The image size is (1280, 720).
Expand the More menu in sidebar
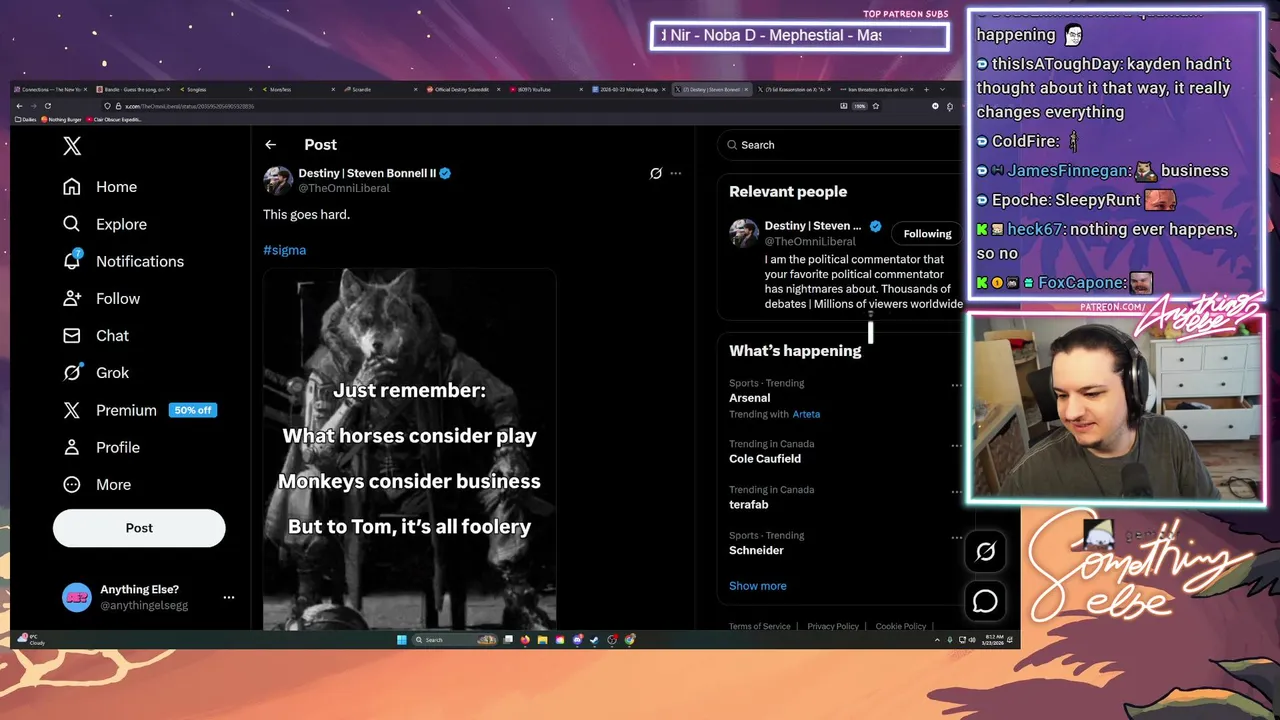(98, 484)
